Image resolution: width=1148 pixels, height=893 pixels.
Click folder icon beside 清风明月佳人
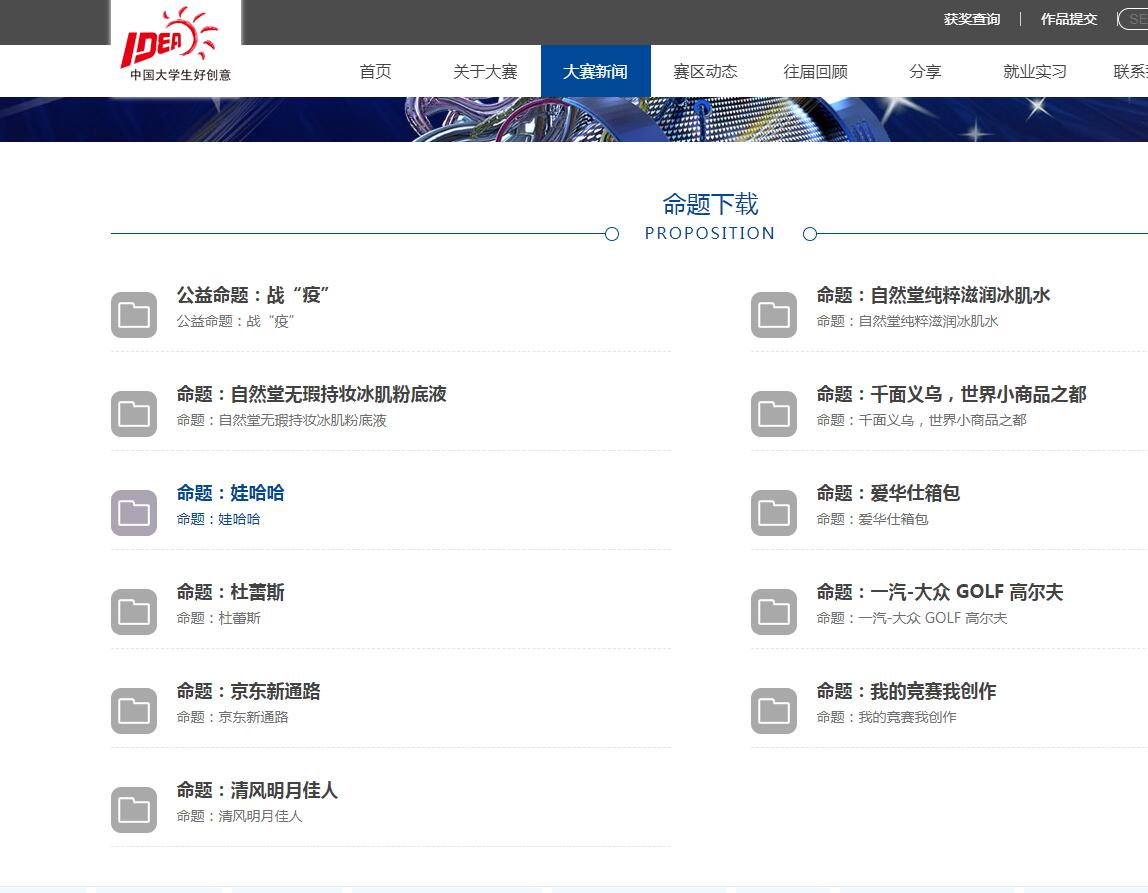(134, 810)
